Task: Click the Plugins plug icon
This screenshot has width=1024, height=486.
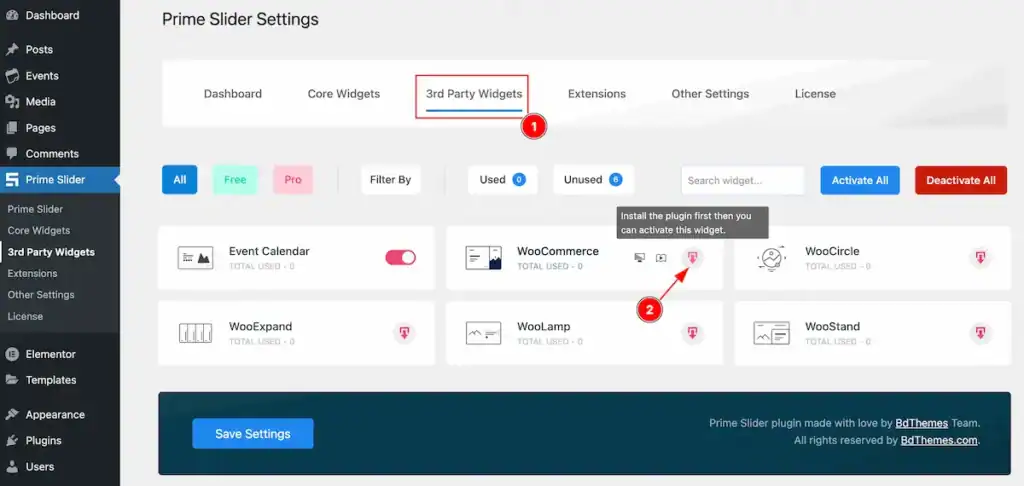Action: 12,441
